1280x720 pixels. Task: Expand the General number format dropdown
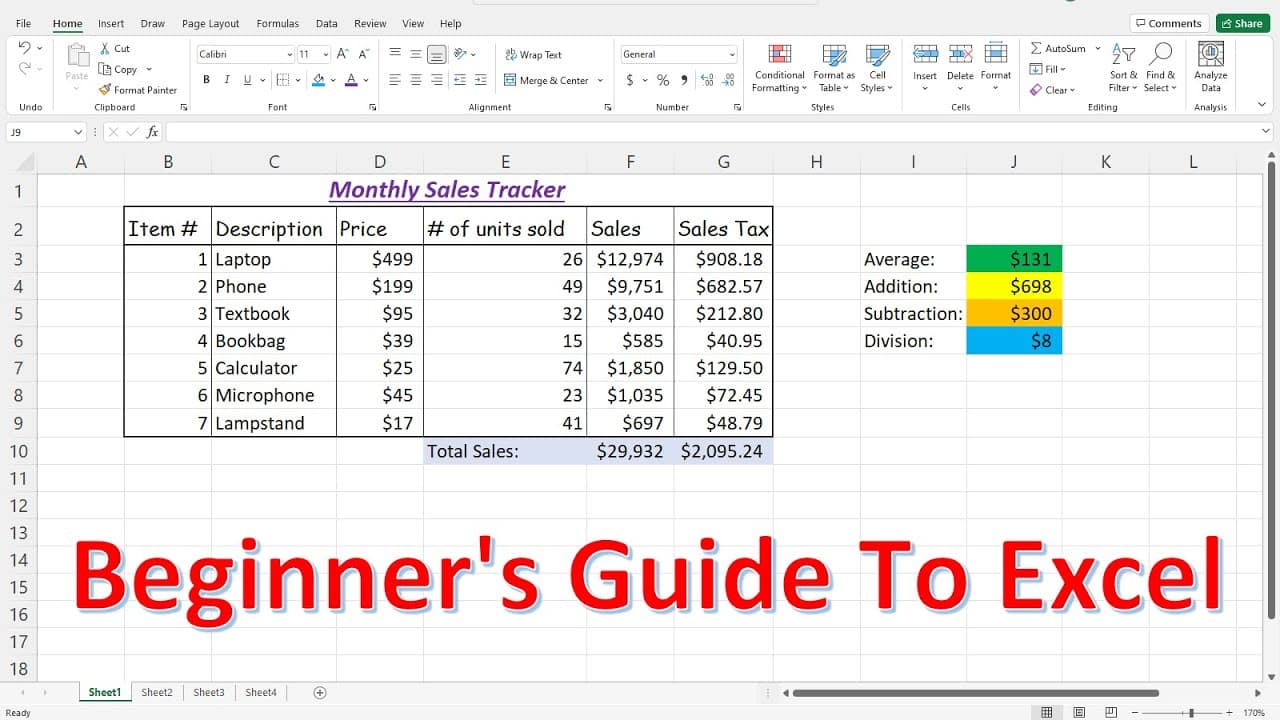732,54
